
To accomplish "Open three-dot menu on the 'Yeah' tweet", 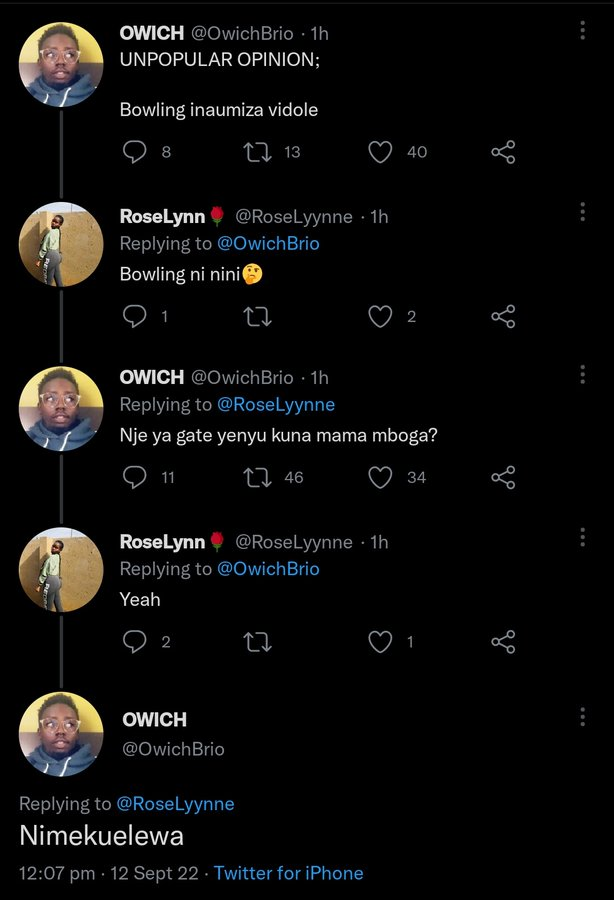I will (582, 537).
